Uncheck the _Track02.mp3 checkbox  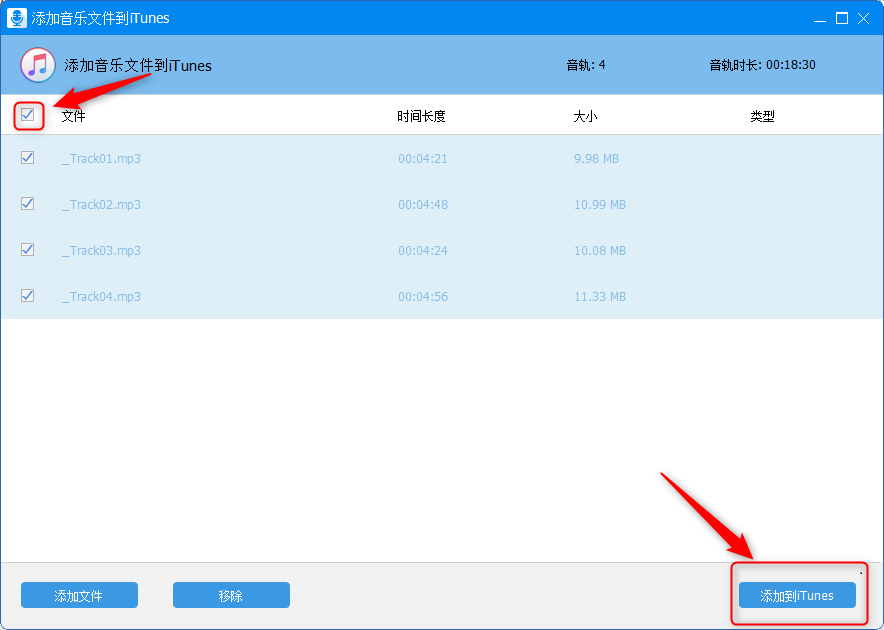tap(28, 204)
